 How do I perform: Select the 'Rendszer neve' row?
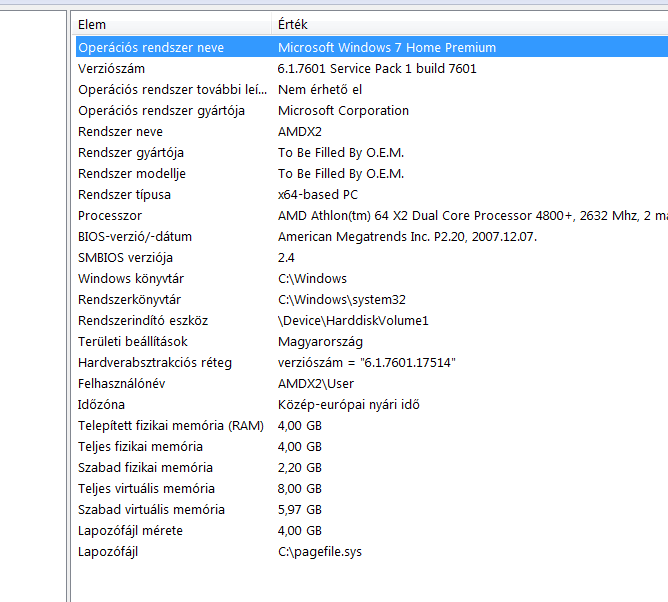pos(372,131)
